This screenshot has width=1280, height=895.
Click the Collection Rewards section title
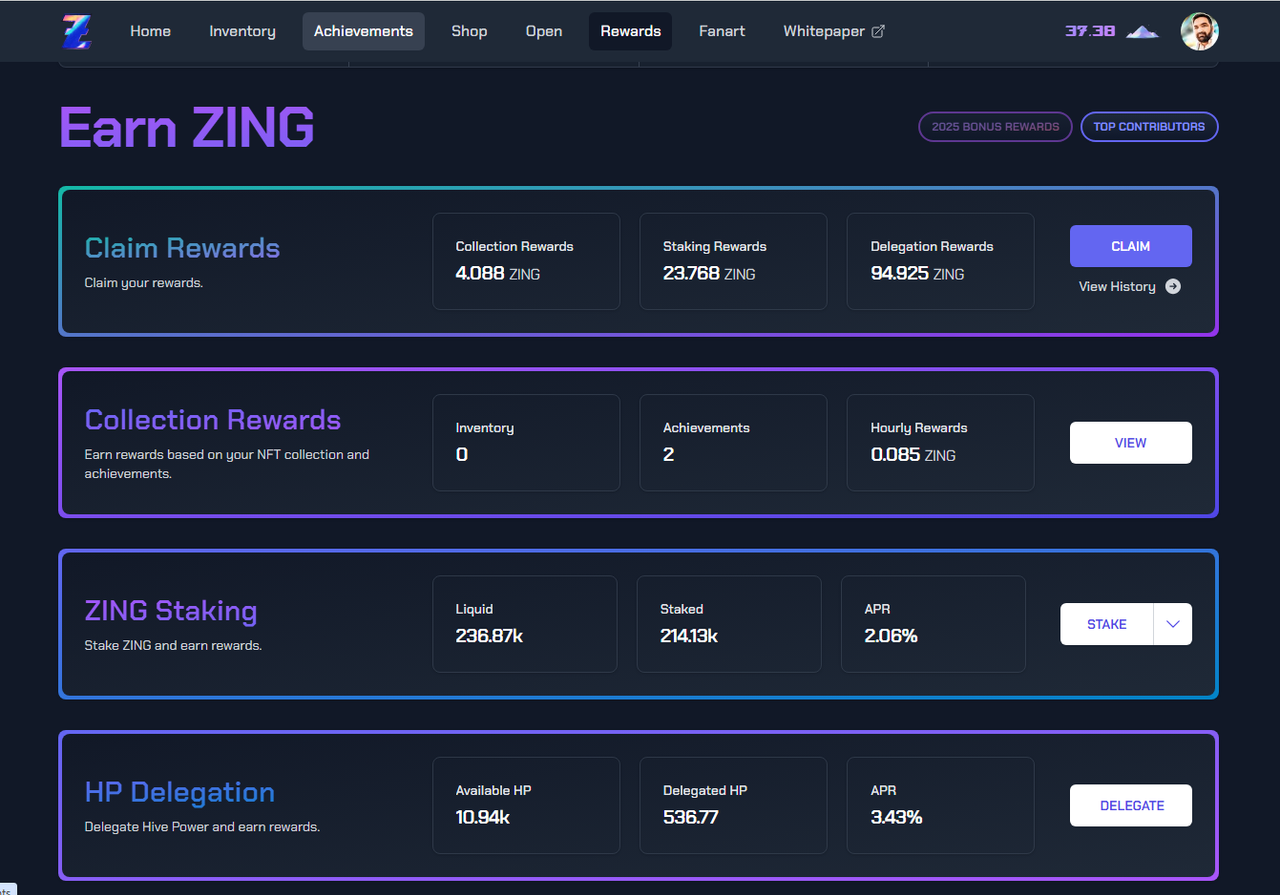[x=213, y=420]
